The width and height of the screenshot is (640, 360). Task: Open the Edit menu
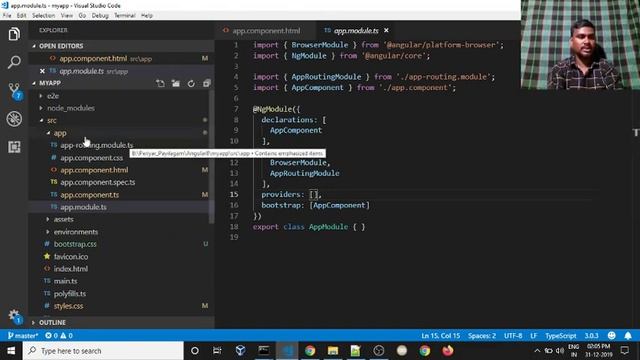coord(22,16)
